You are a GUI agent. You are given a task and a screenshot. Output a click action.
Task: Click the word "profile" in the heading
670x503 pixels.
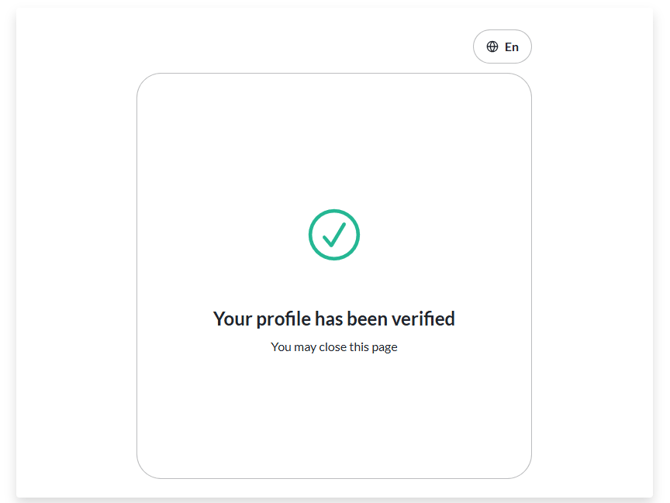point(283,319)
